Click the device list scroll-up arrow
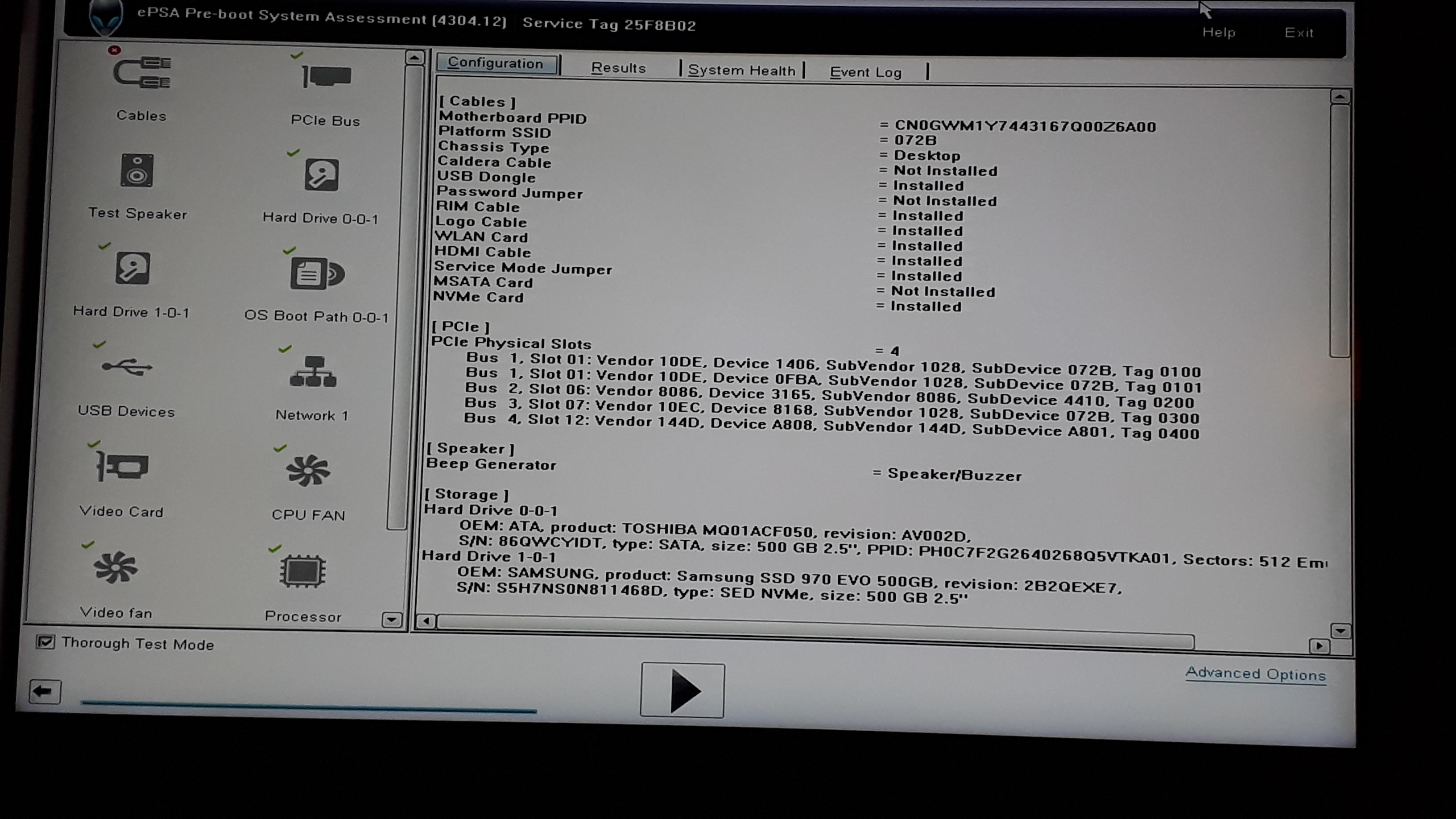This screenshot has height=819, width=1456. [x=414, y=58]
